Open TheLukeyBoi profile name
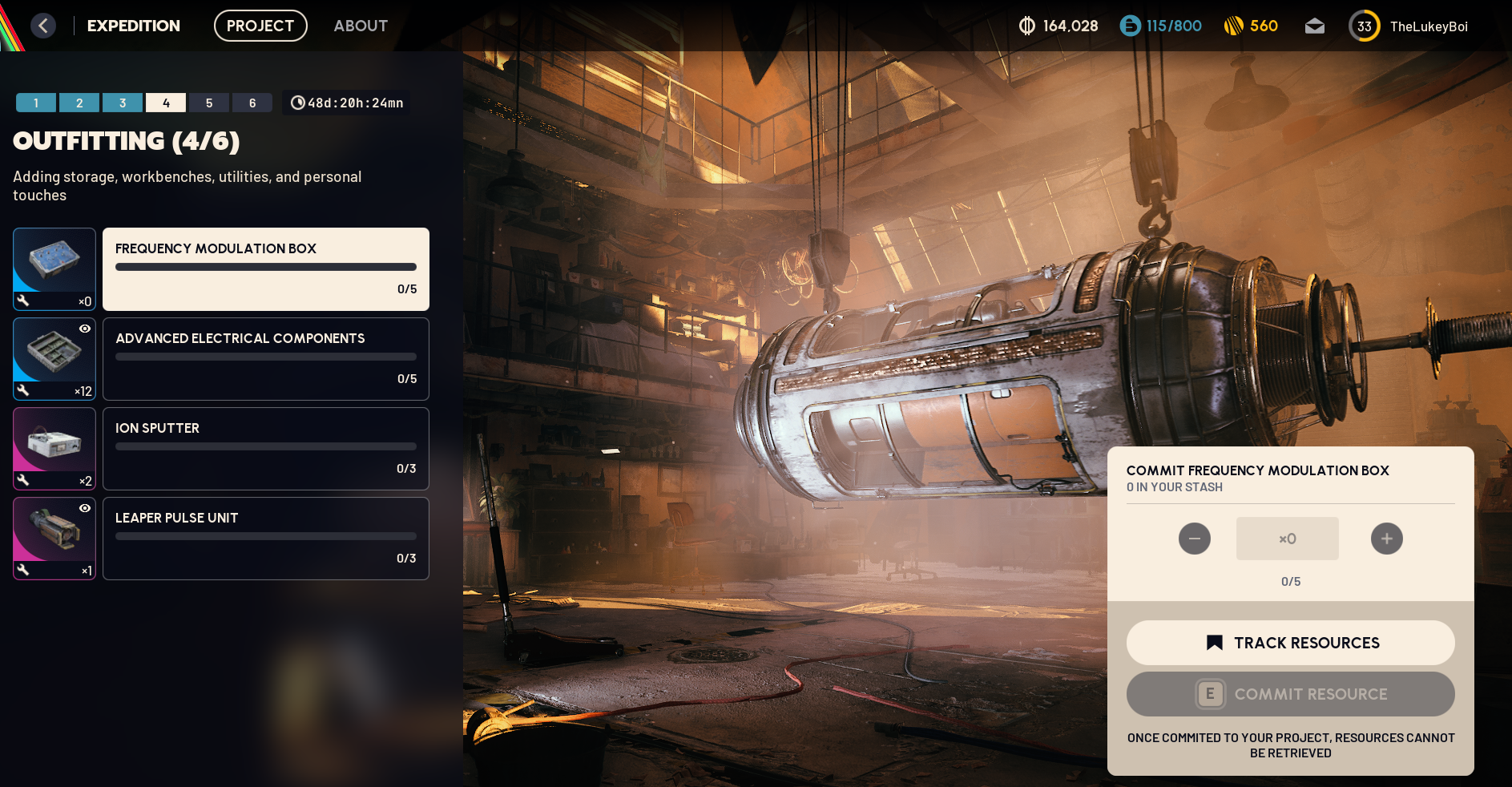The height and width of the screenshot is (787, 1512). [x=1429, y=26]
